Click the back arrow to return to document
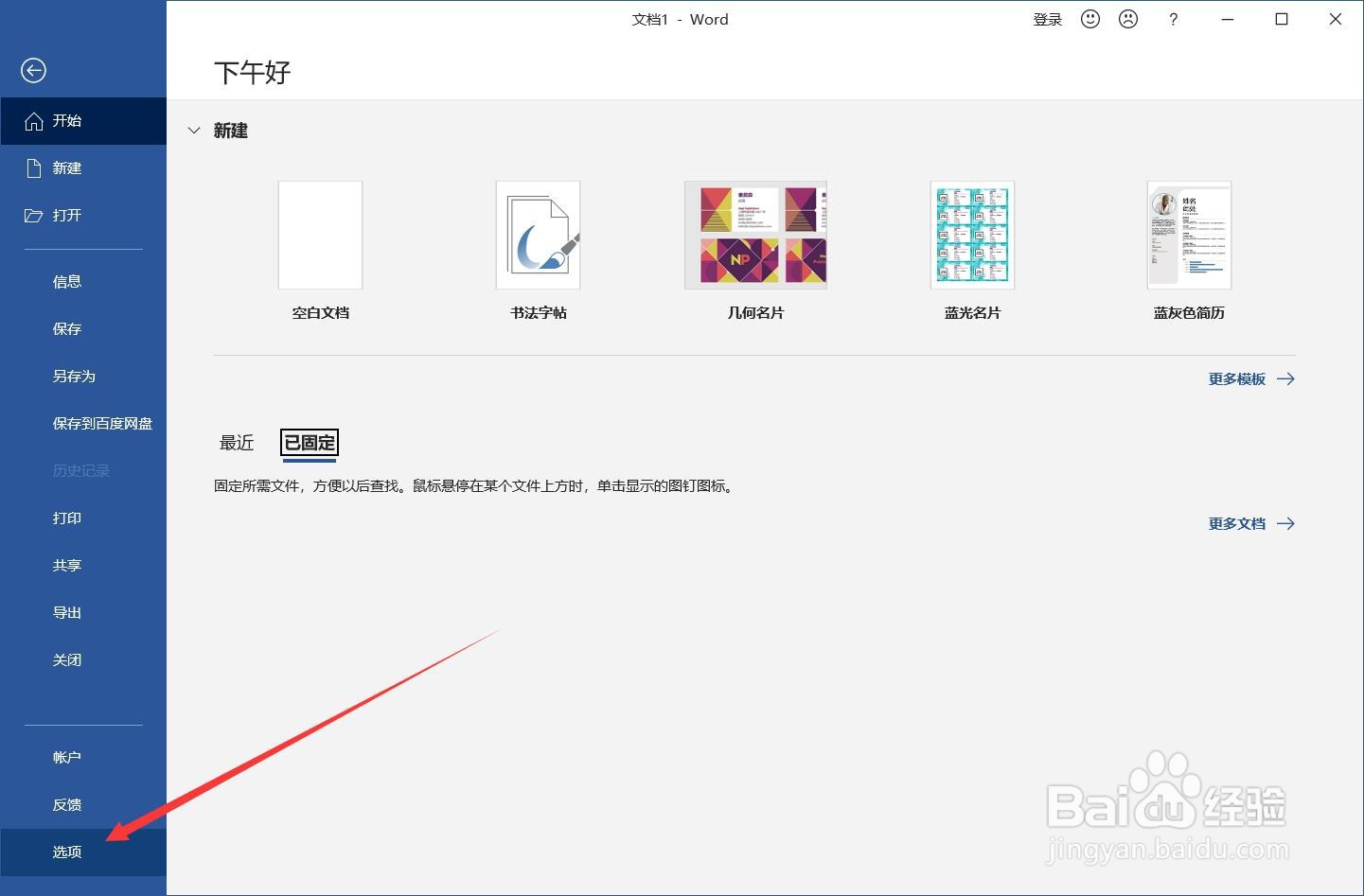Image resolution: width=1364 pixels, height=896 pixels. (x=33, y=70)
